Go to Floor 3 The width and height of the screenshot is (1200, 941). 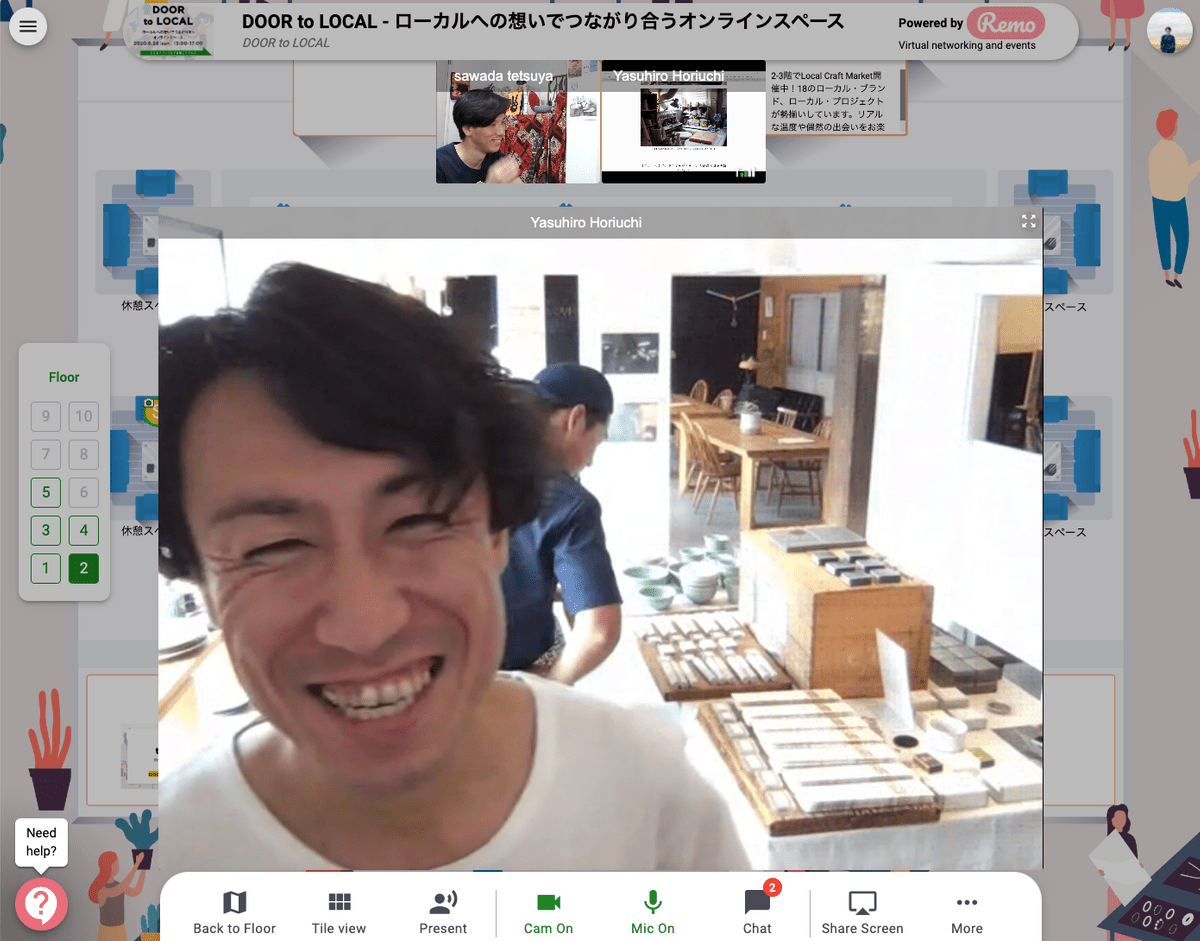pyautogui.click(x=45, y=530)
